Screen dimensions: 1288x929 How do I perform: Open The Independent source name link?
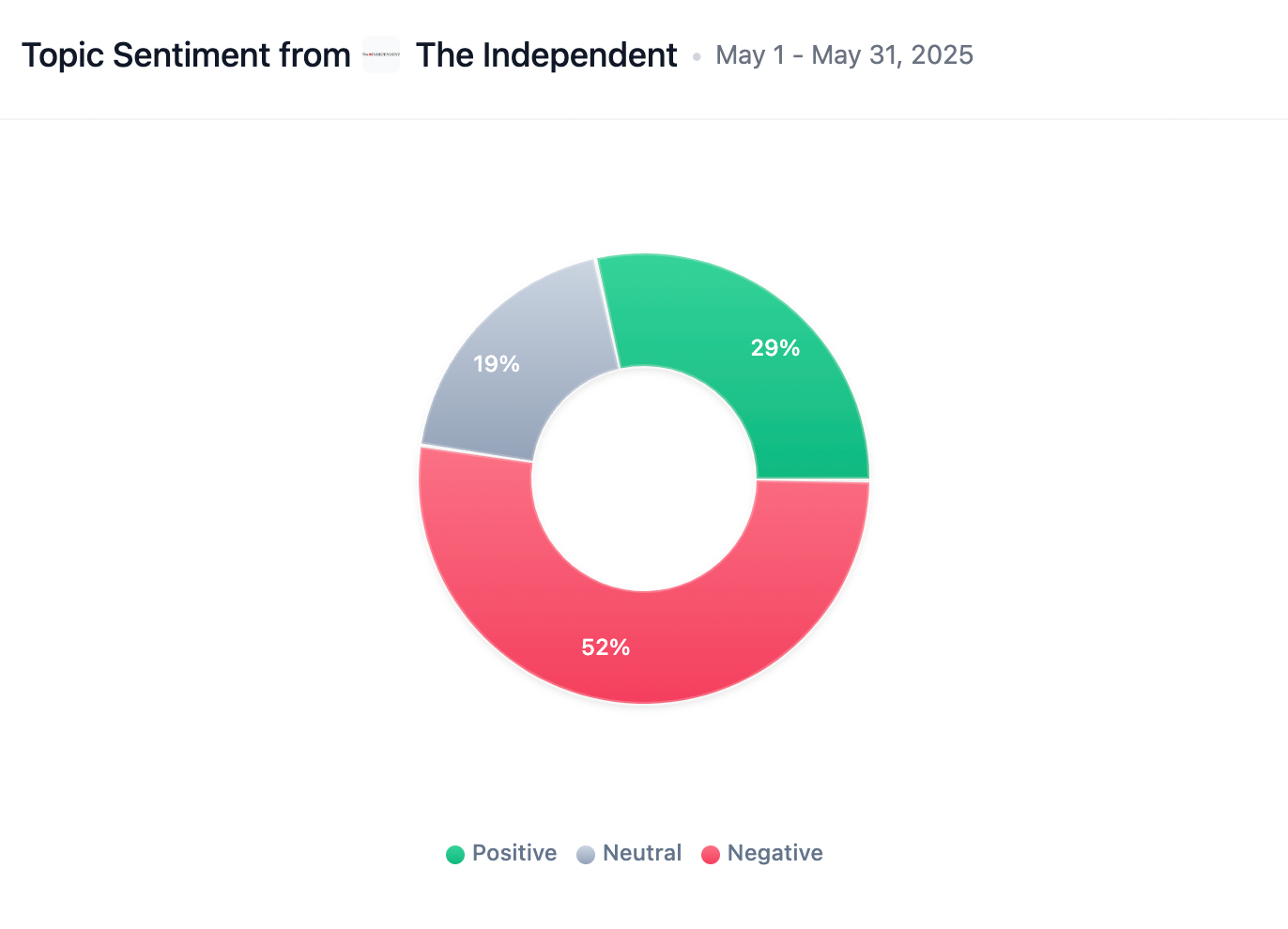pyautogui.click(x=546, y=55)
